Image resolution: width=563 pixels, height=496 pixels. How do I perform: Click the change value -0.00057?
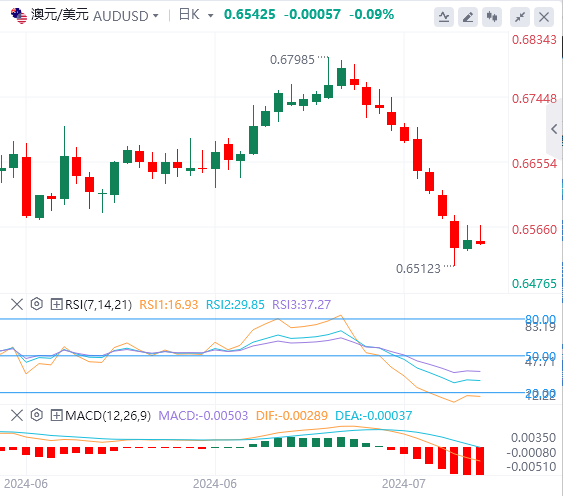click(x=312, y=15)
